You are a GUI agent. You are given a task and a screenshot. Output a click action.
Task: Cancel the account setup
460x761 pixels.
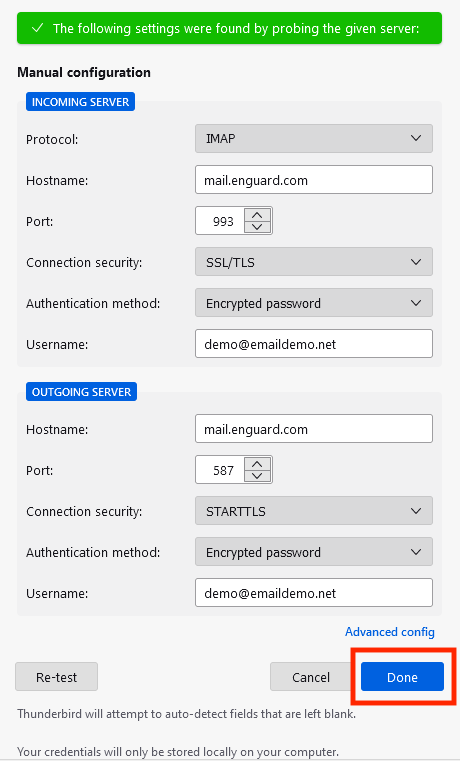311,677
